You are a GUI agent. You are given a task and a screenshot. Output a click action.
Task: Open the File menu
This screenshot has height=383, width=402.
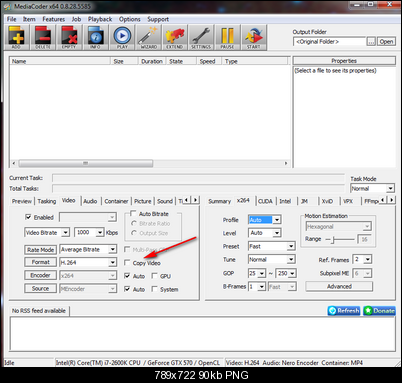(x=12, y=19)
